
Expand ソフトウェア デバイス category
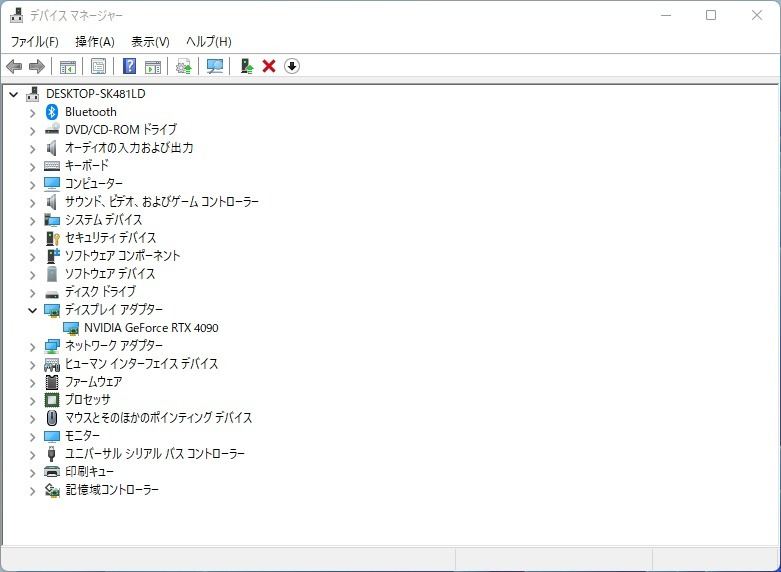(33, 275)
